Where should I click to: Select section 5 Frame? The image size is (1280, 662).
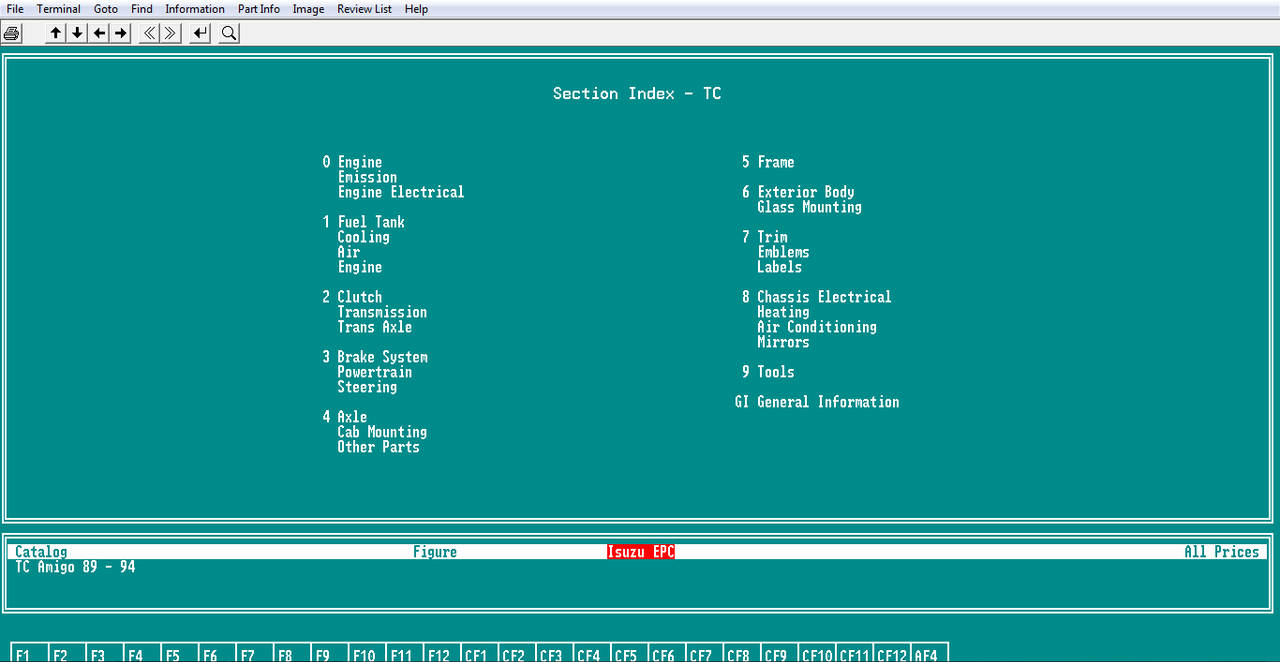768,162
